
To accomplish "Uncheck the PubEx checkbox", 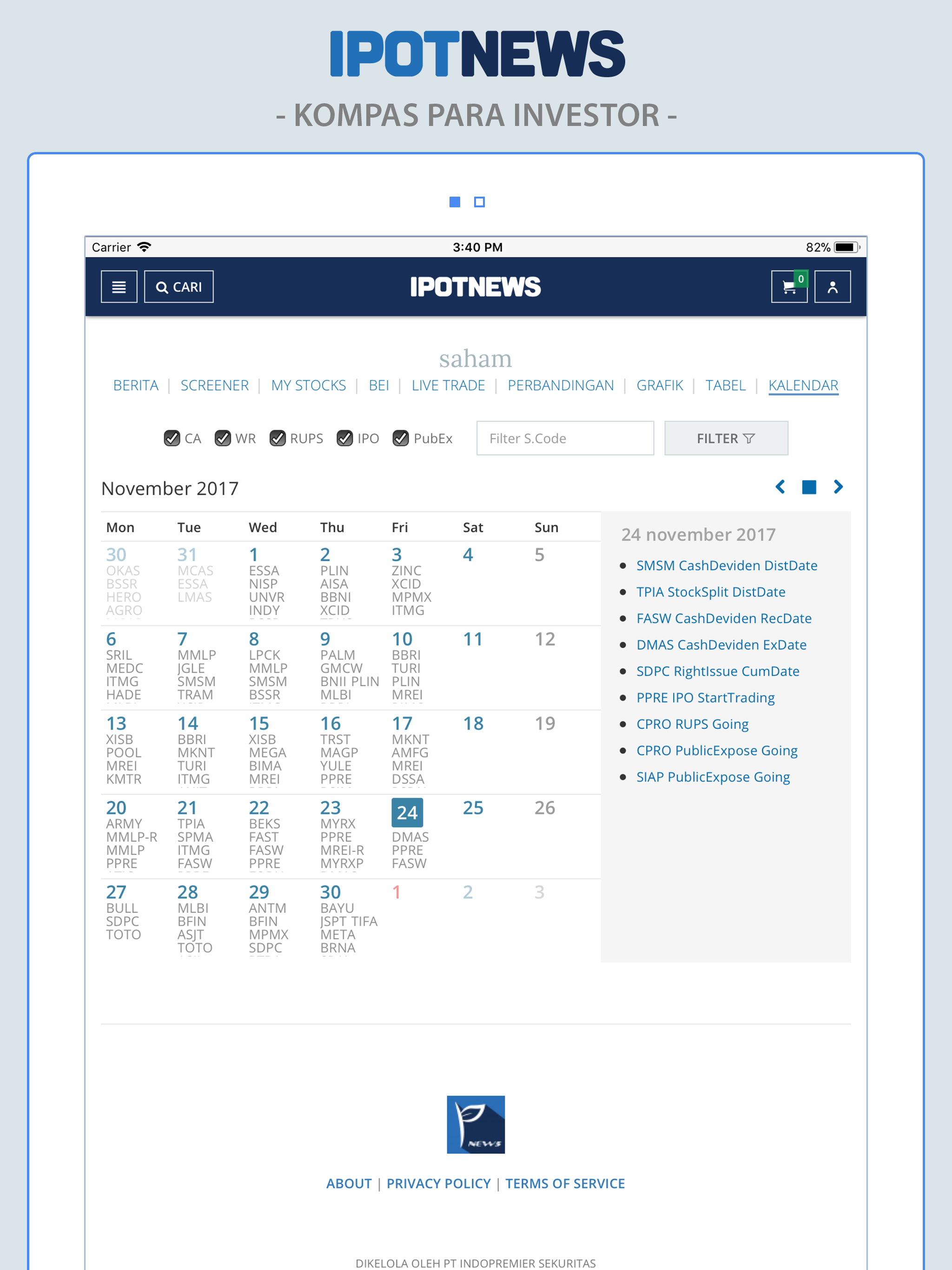I will click(401, 438).
